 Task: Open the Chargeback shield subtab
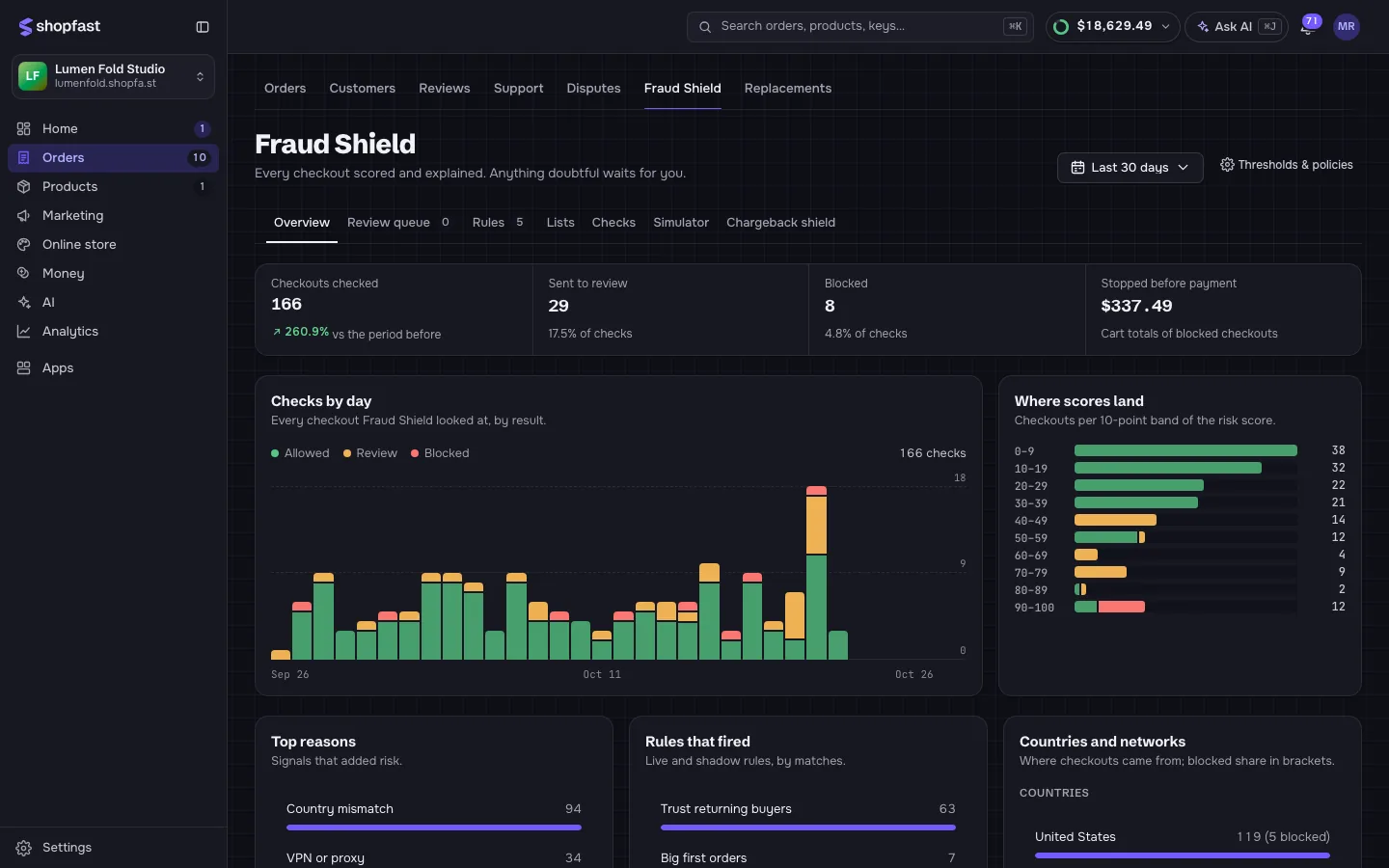pyautogui.click(x=780, y=223)
